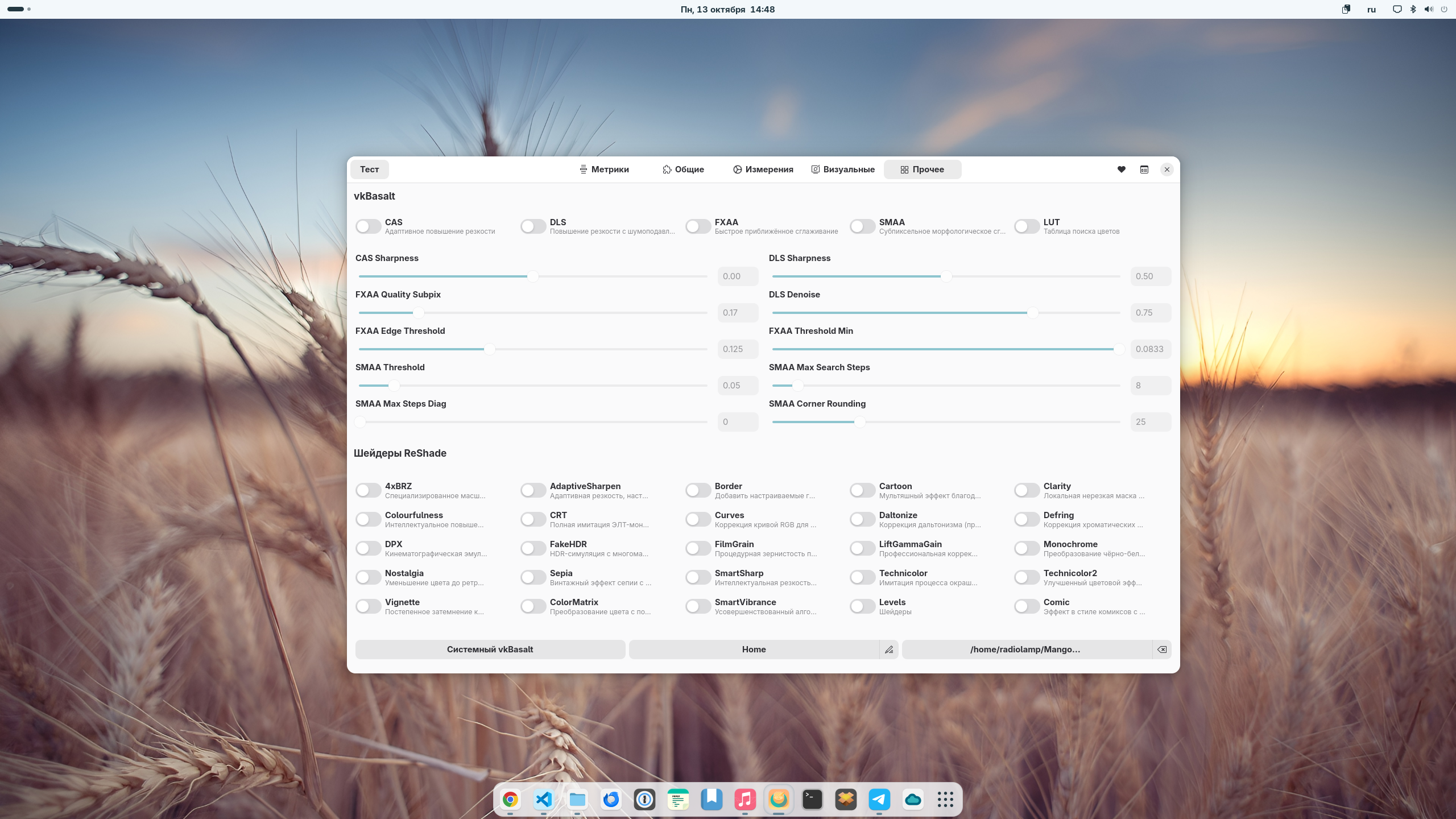Viewport: 1456px width, 819px height.
Task: Open Telegram from the dock
Action: (x=879, y=799)
